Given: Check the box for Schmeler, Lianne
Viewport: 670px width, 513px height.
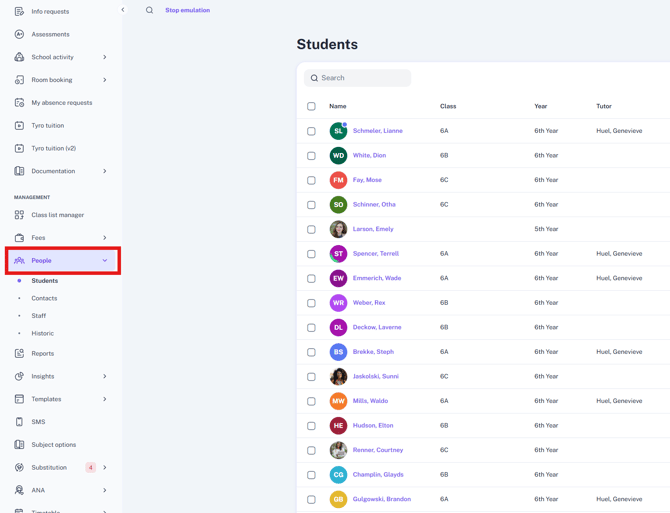Looking at the screenshot, I should 311,131.
